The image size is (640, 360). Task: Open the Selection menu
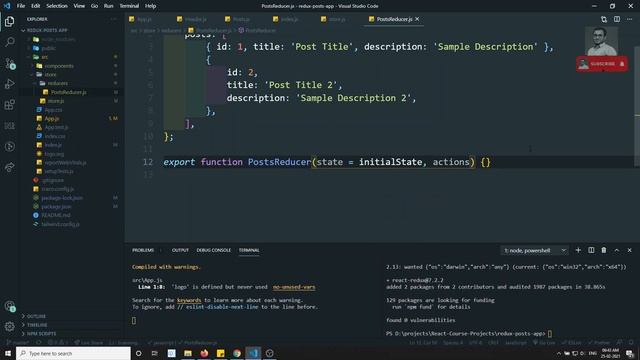tap(57, 6)
